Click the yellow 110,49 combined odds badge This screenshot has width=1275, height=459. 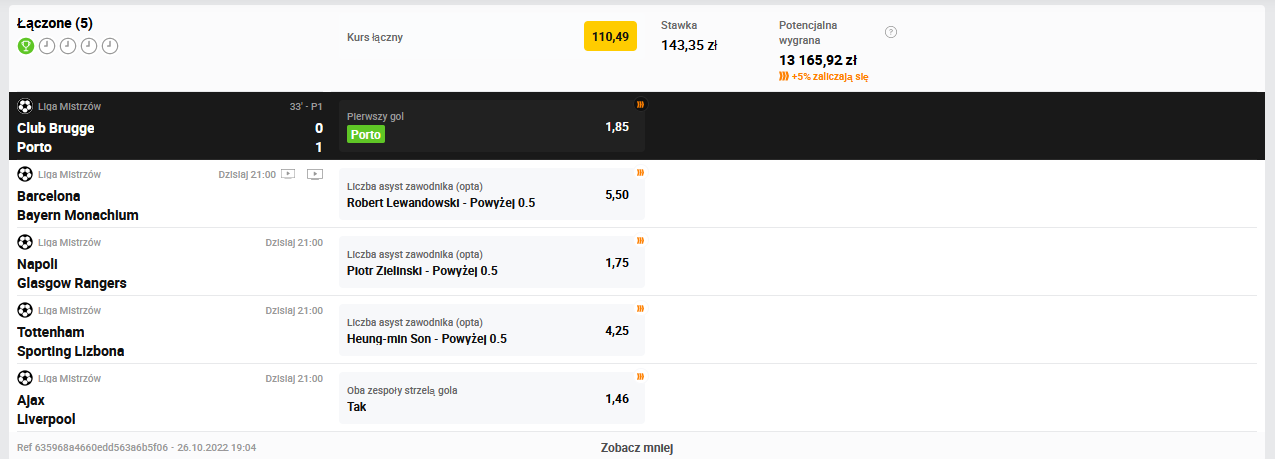[610, 37]
